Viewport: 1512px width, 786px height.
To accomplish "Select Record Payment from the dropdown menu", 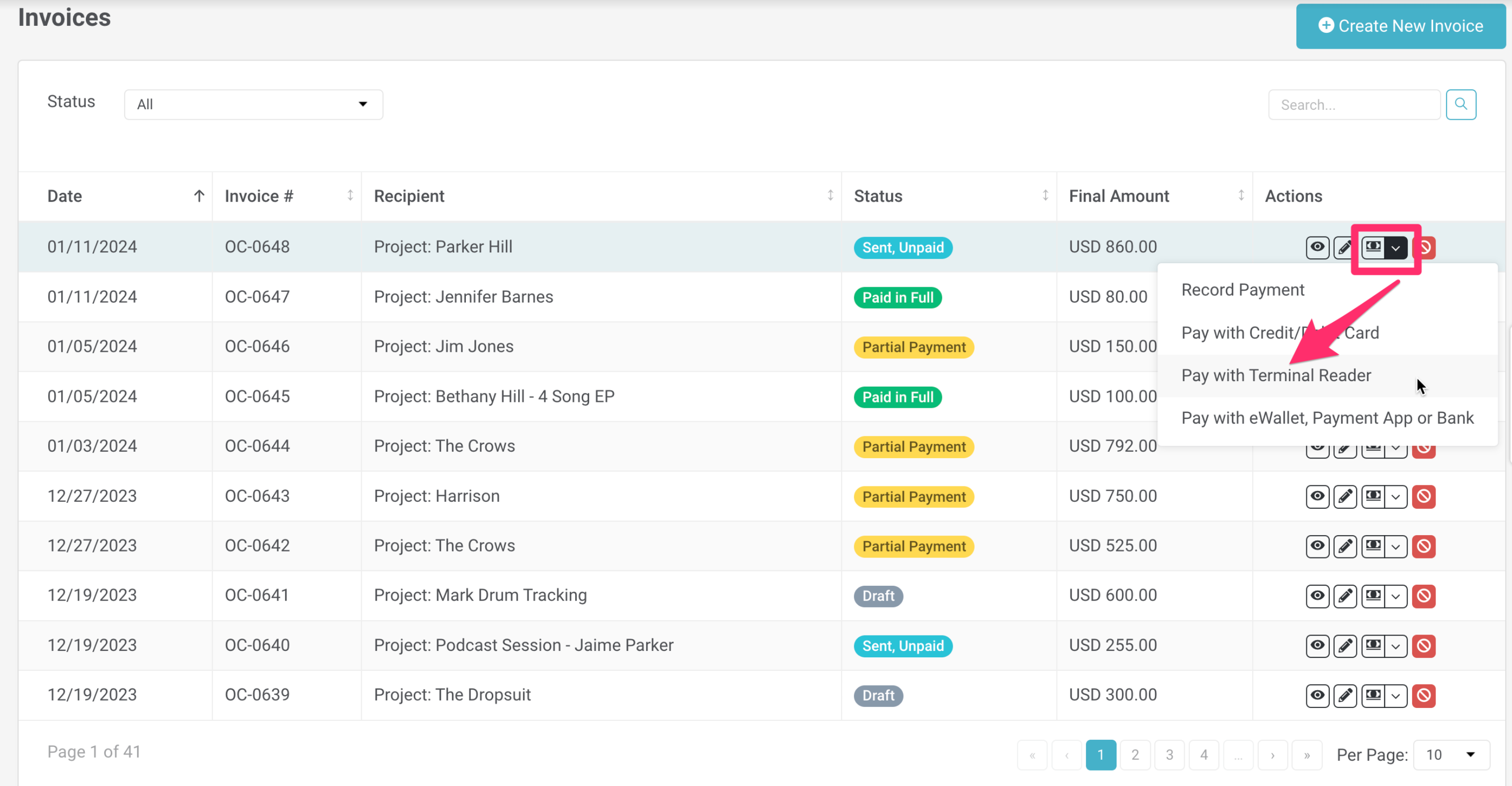I will point(1242,290).
